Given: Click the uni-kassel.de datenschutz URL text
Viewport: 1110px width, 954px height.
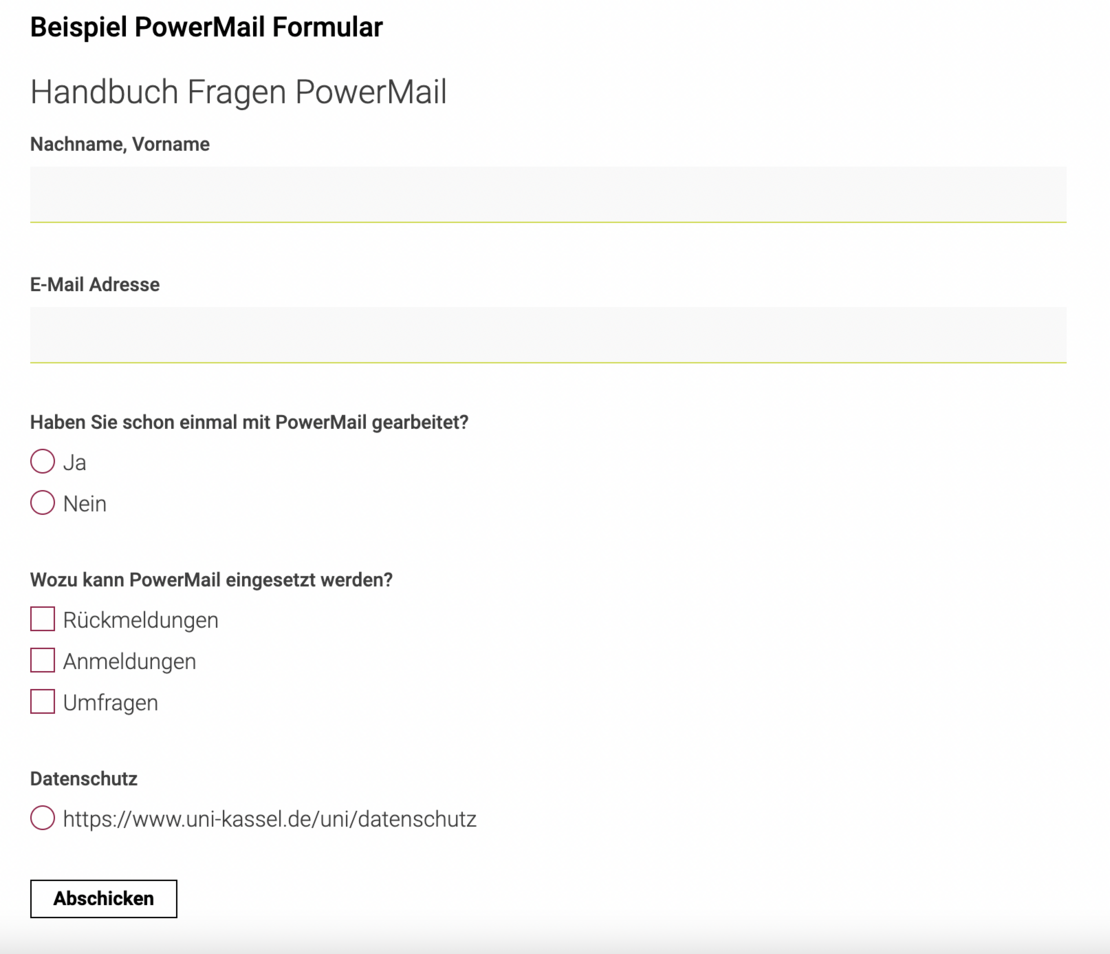Looking at the screenshot, I should (x=269, y=819).
